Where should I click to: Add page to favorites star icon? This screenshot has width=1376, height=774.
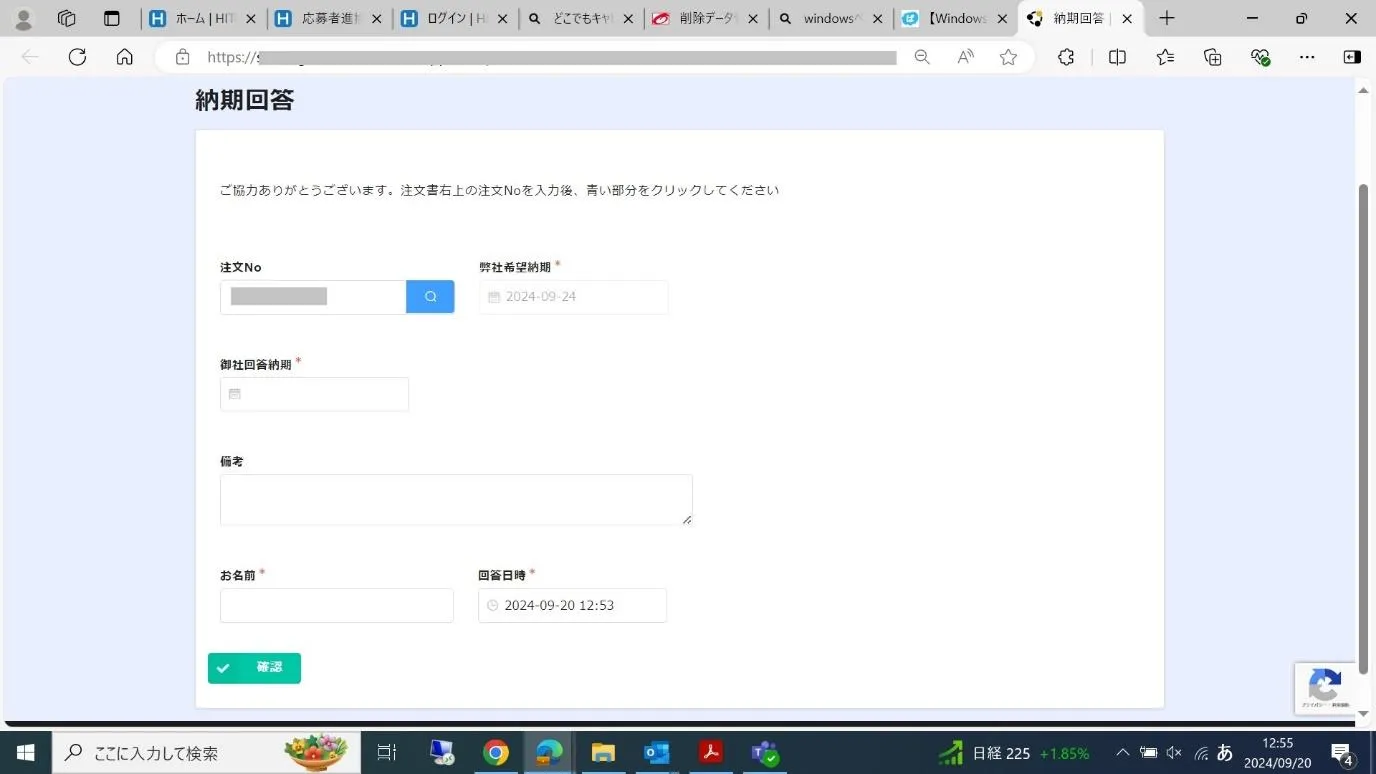[x=1008, y=57]
